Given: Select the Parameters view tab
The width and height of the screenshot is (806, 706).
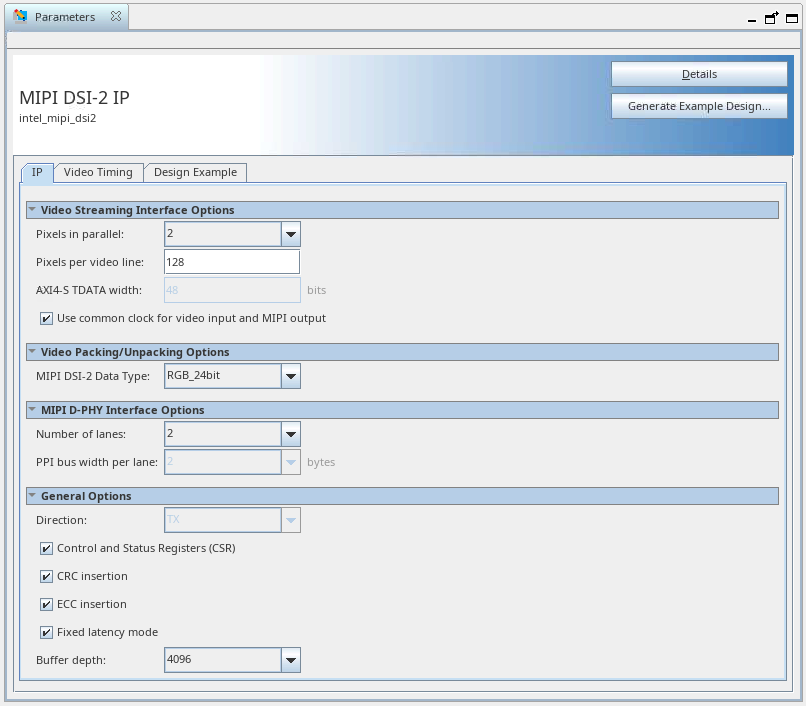Looking at the screenshot, I should tap(67, 17).
